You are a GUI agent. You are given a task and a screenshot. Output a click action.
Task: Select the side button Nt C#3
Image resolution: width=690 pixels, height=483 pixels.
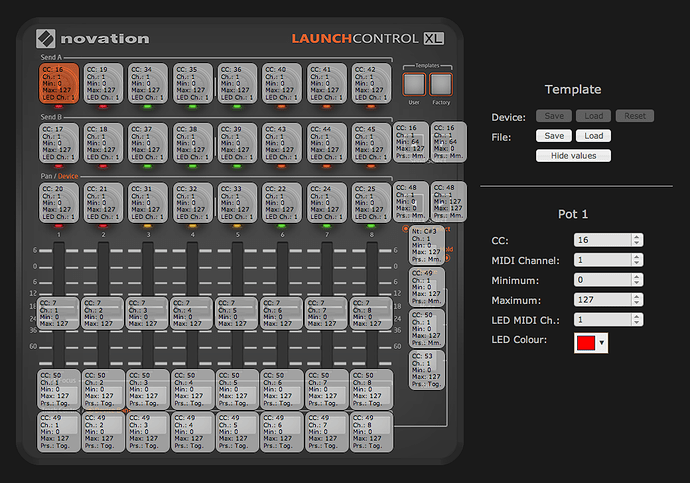(426, 245)
